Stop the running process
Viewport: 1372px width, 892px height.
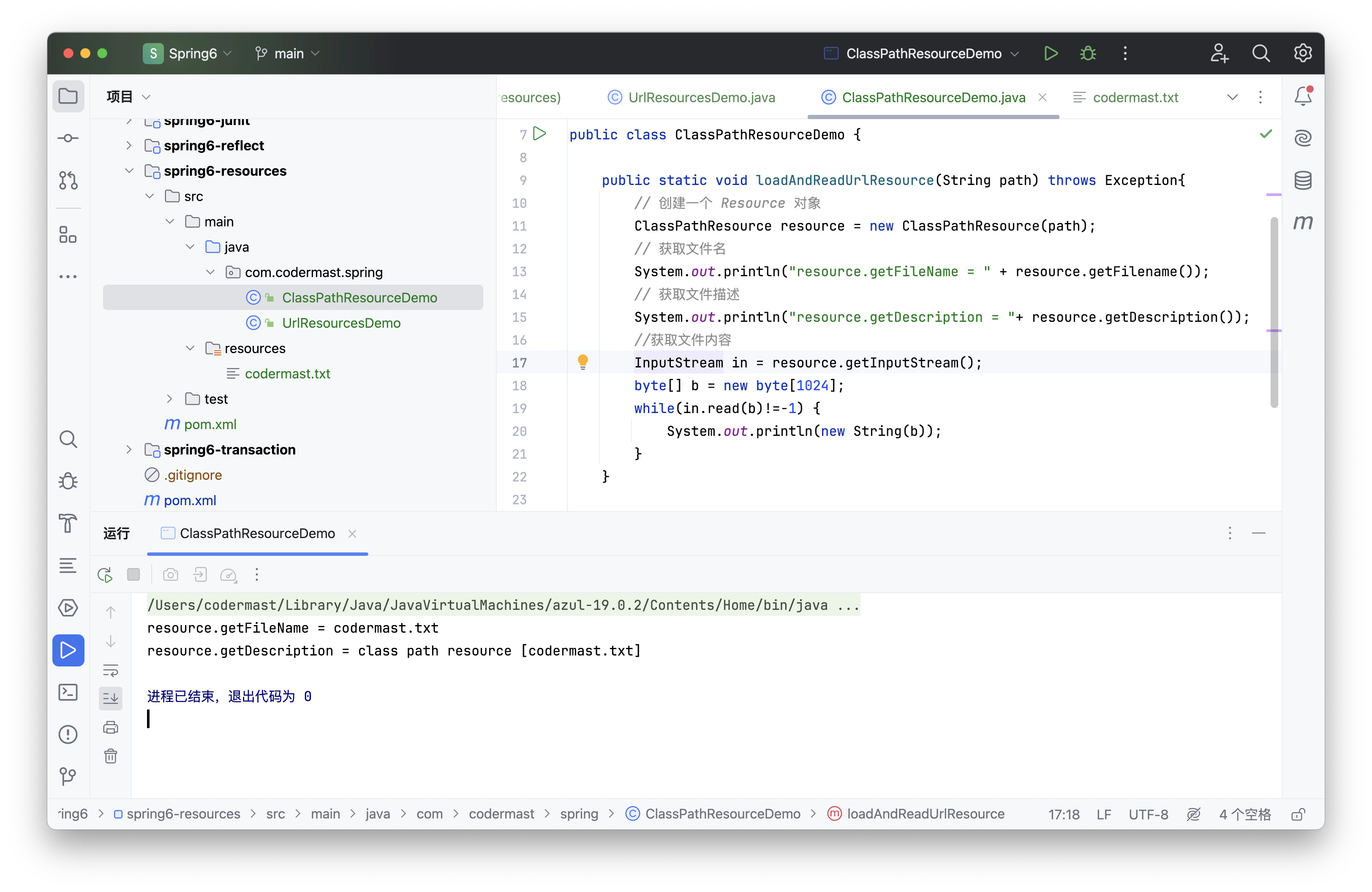pos(134,574)
